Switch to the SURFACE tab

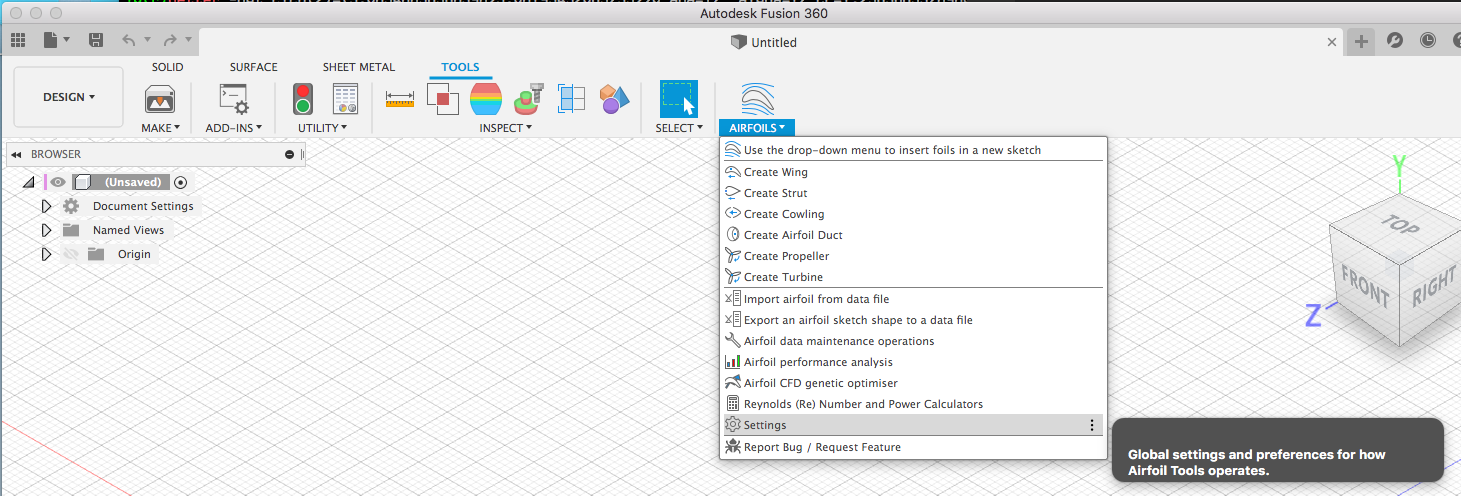pyautogui.click(x=254, y=67)
